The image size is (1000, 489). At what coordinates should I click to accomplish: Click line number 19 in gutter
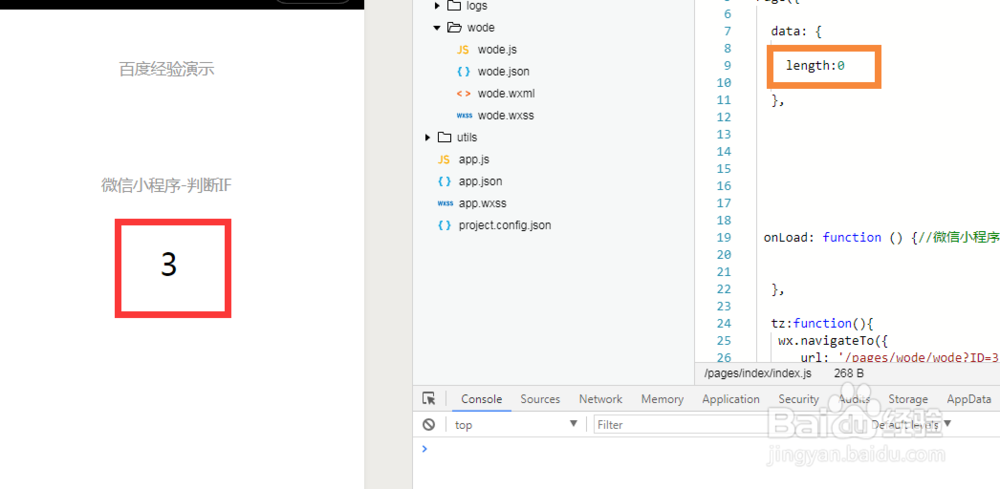point(724,237)
